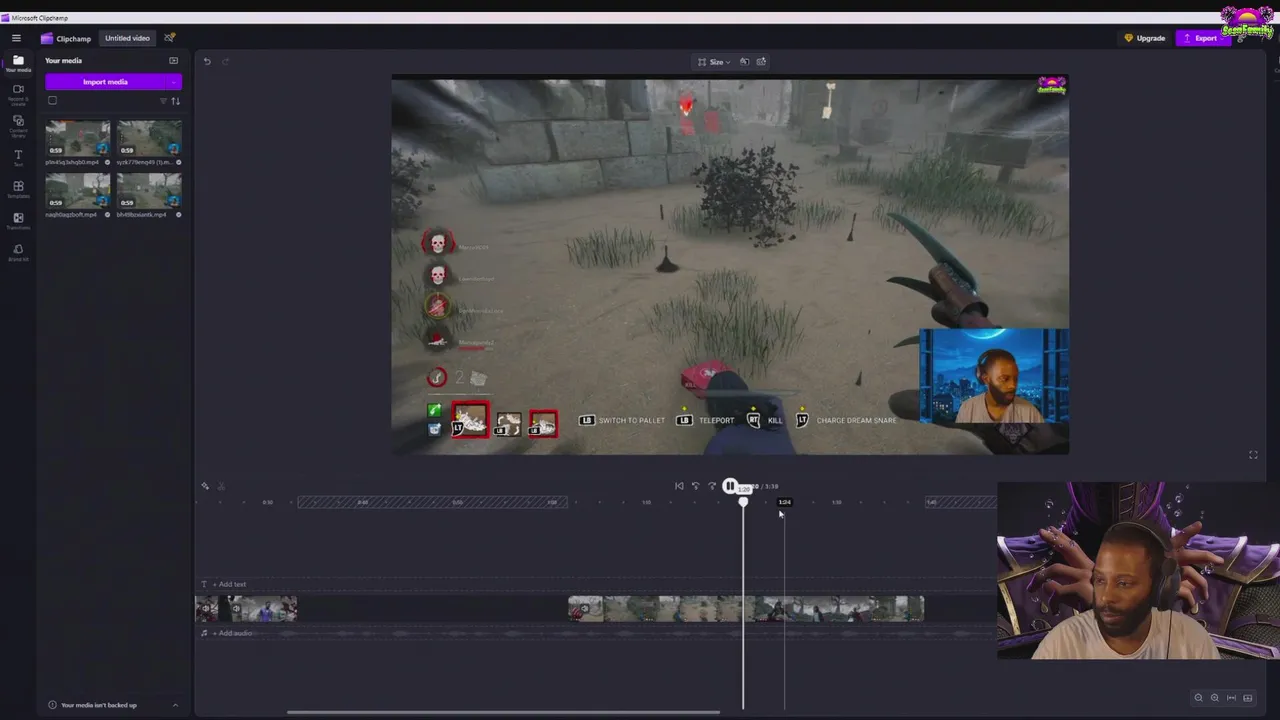Viewport: 1280px width, 720px height.
Task: Select the naqh0aqzboft.mp4 thumbnail
Action: [x=78, y=191]
